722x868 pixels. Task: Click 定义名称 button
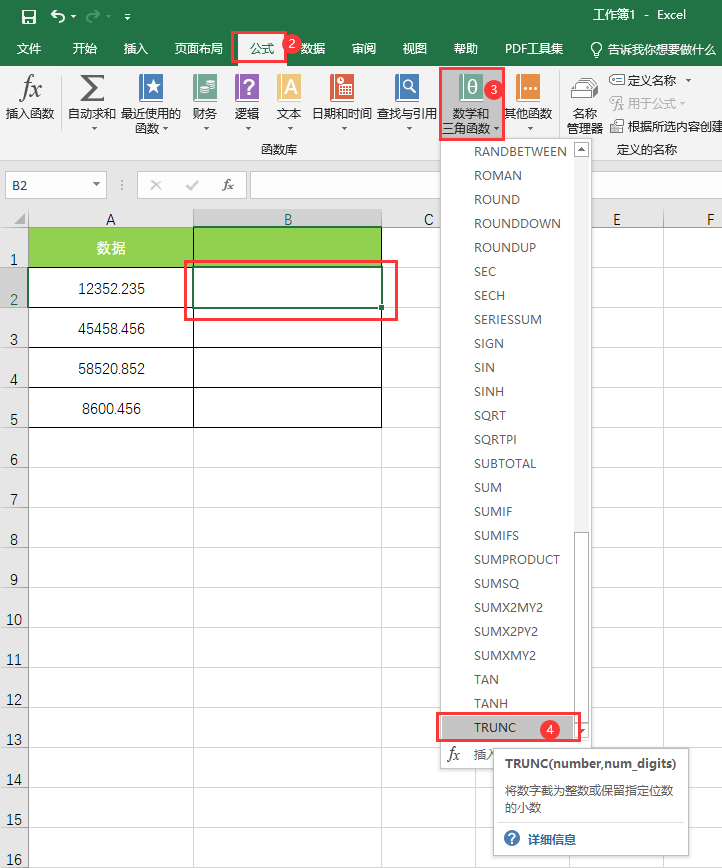click(x=643, y=80)
